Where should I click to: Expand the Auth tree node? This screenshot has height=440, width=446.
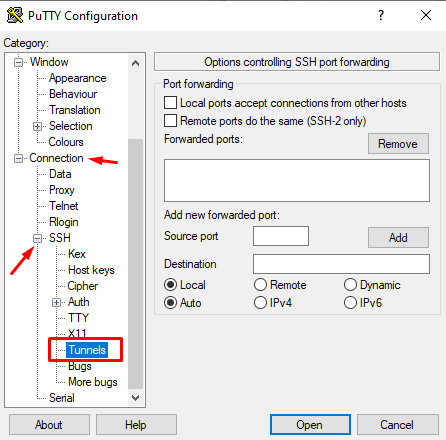tap(56, 302)
